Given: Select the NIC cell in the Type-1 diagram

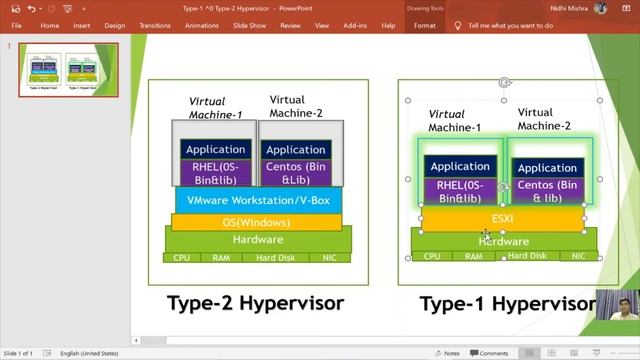Looking at the screenshot, I should click(578, 256).
